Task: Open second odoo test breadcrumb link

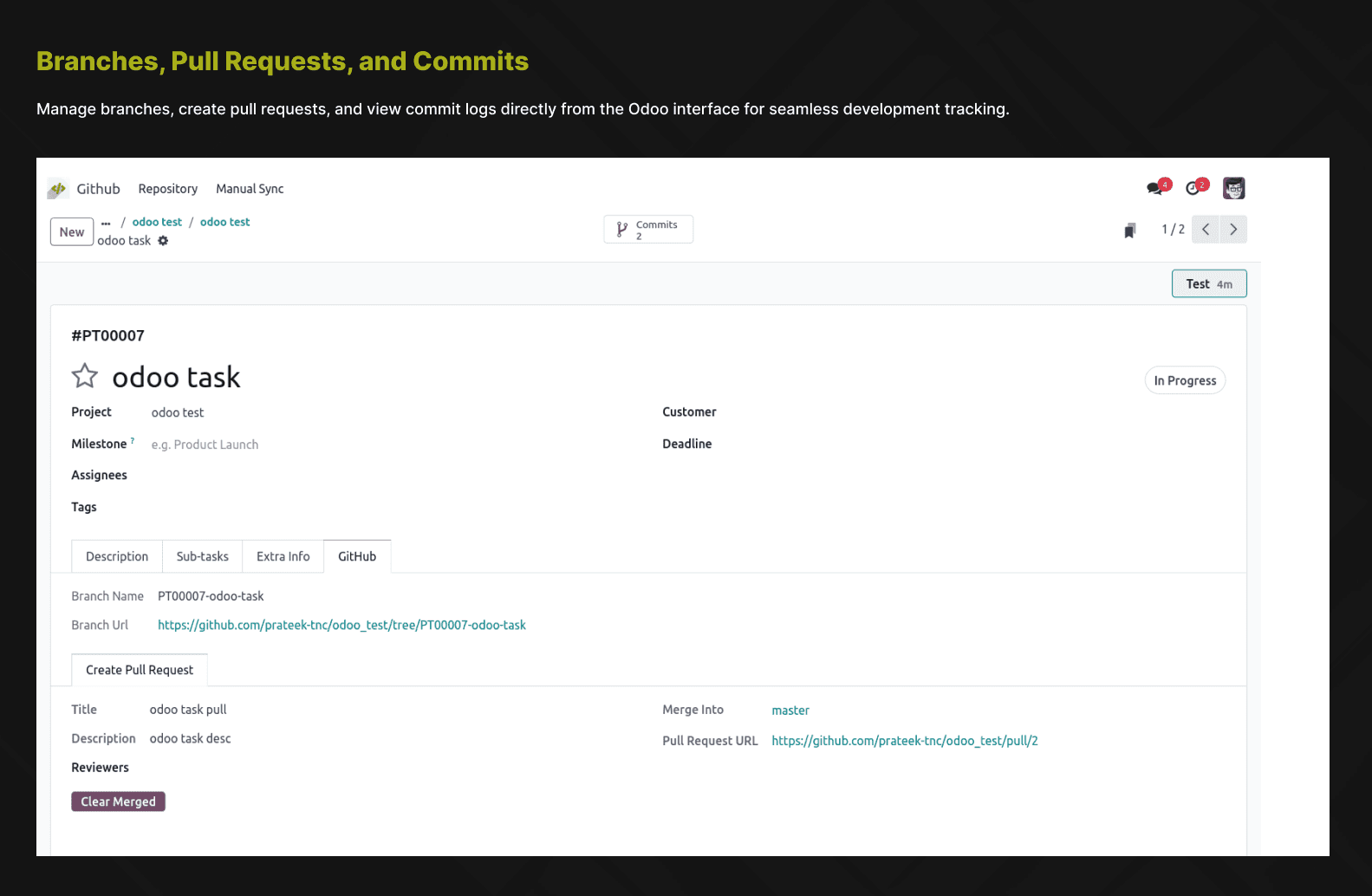Action: click(224, 222)
